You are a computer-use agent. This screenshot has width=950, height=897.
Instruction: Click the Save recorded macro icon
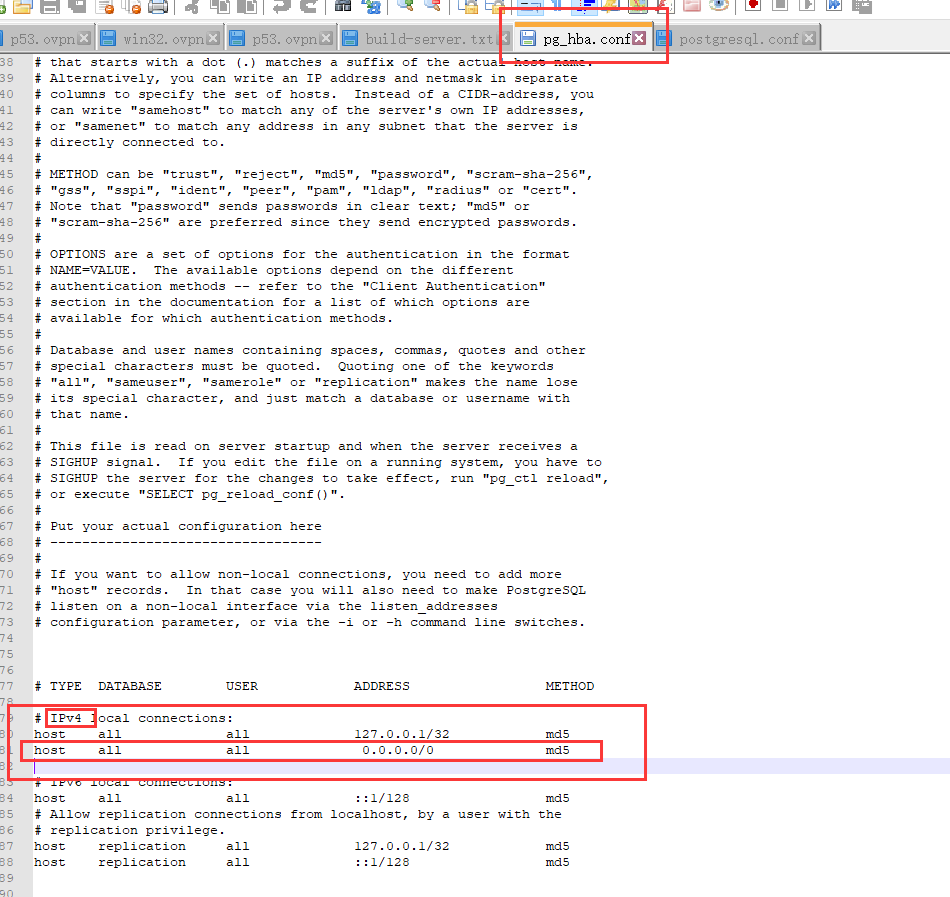[x=860, y=5]
